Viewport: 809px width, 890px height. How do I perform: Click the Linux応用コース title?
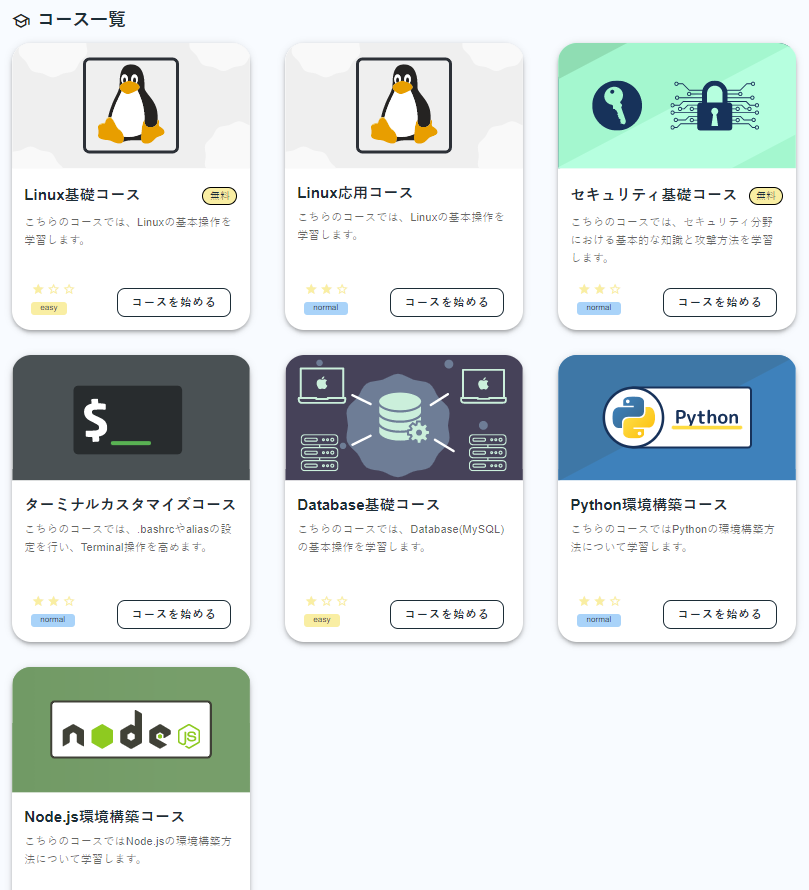pyautogui.click(x=355, y=193)
